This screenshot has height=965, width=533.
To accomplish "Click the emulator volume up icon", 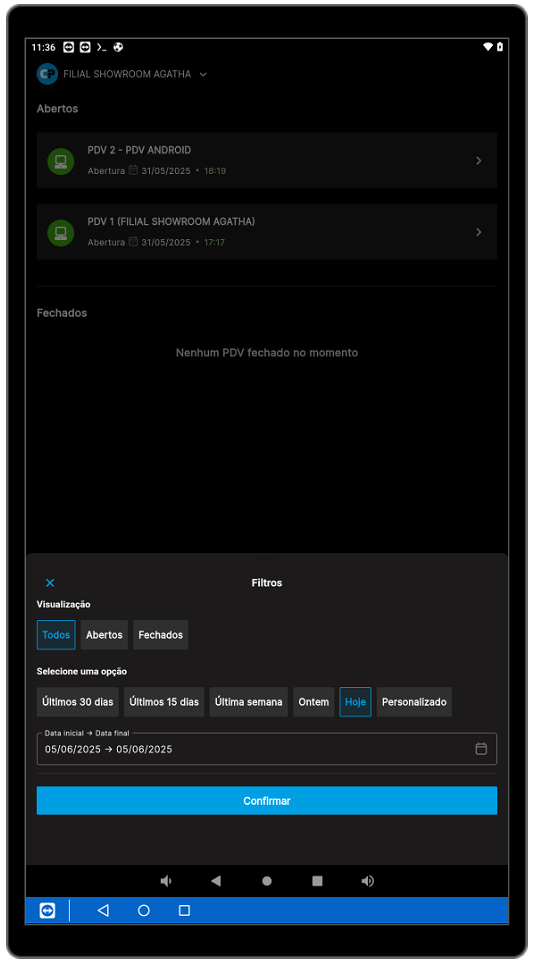I will click(x=367, y=881).
